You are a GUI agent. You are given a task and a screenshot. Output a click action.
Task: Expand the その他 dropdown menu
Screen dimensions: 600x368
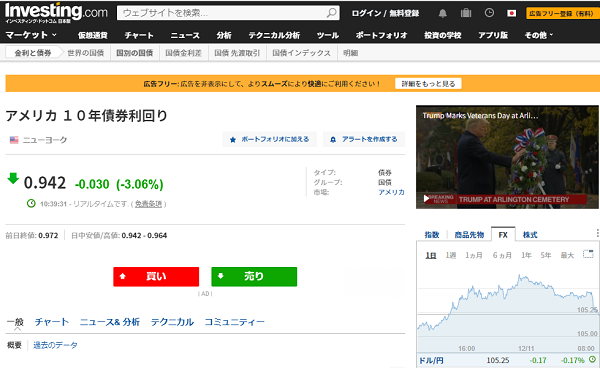(x=539, y=35)
